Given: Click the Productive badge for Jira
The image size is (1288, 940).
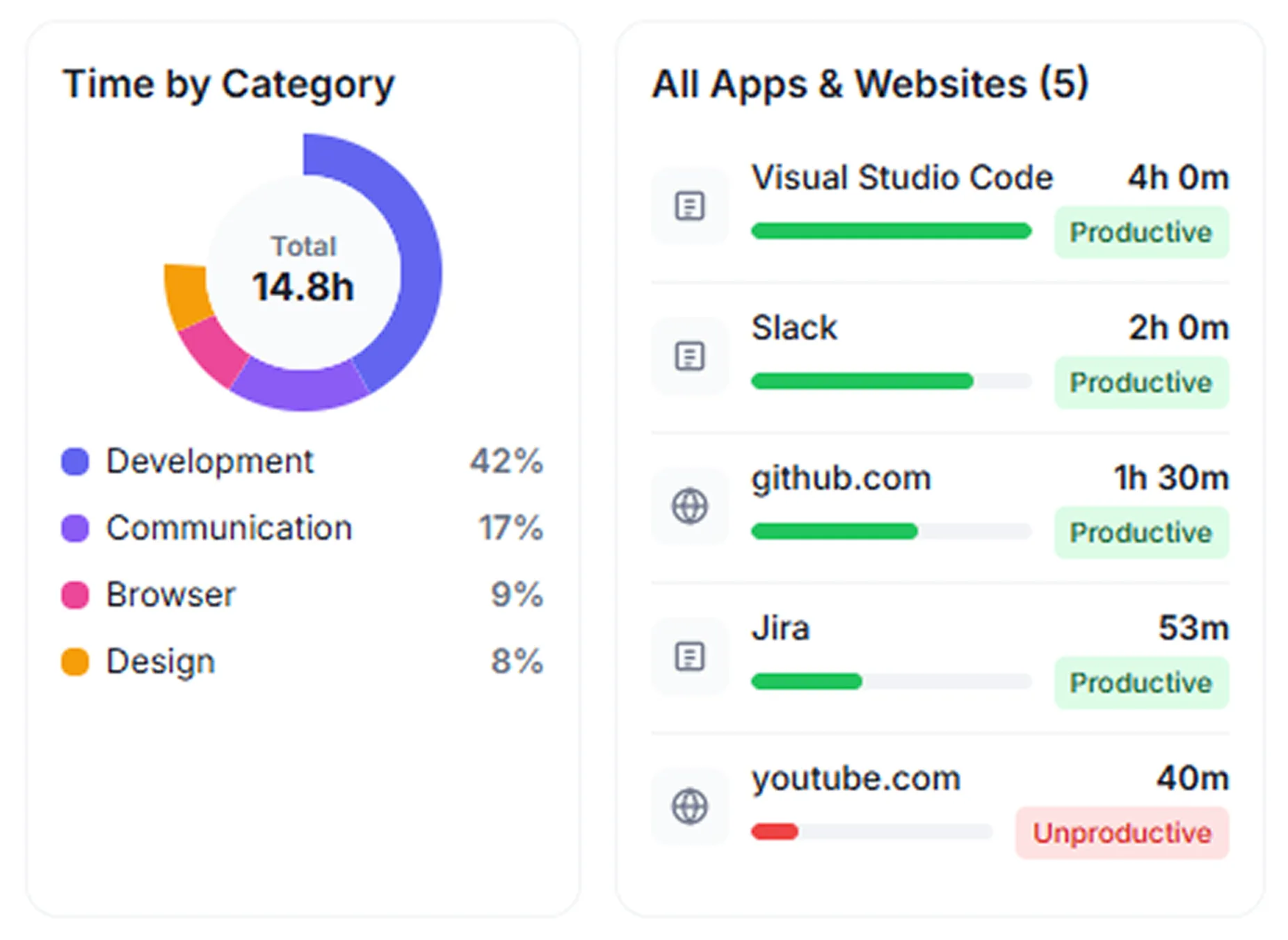Looking at the screenshot, I should [x=1141, y=683].
